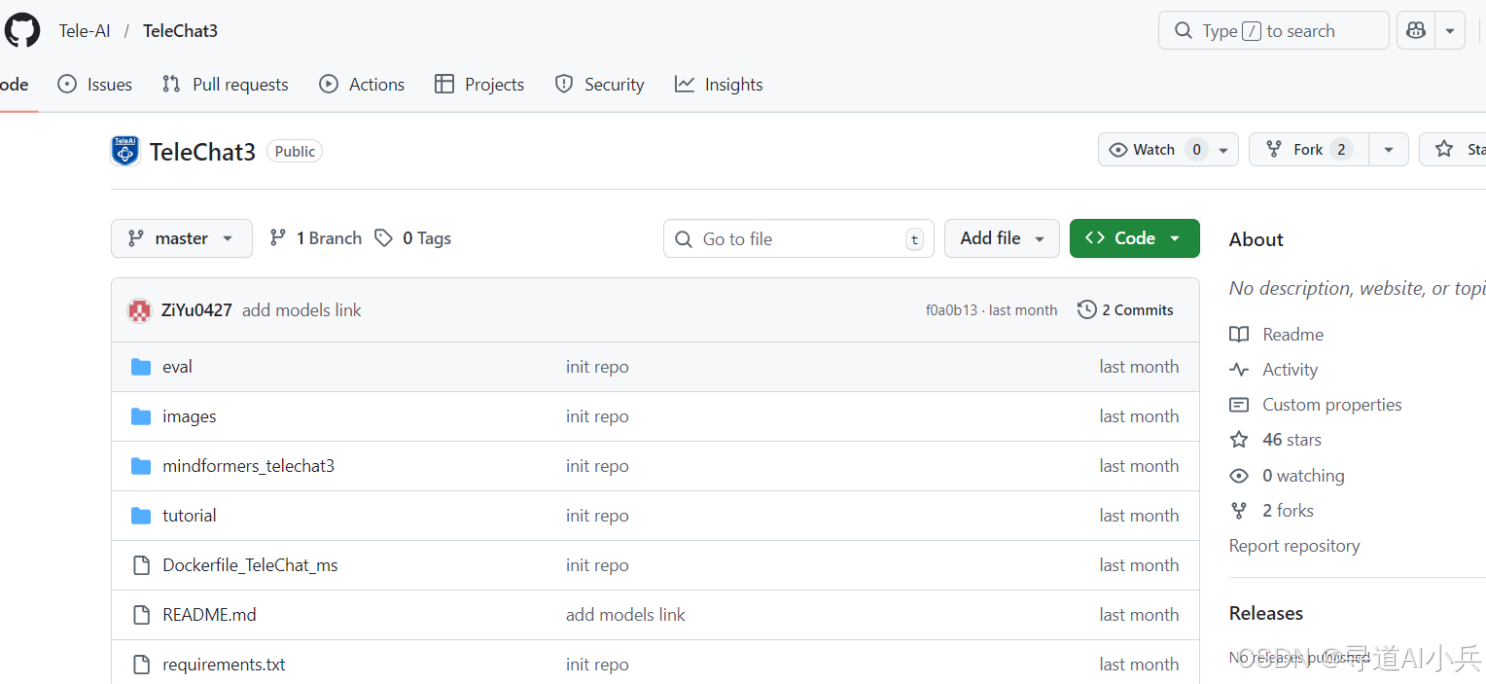Open the 0 Tags link
Viewport: 1486px width, 684px height.
413,238
